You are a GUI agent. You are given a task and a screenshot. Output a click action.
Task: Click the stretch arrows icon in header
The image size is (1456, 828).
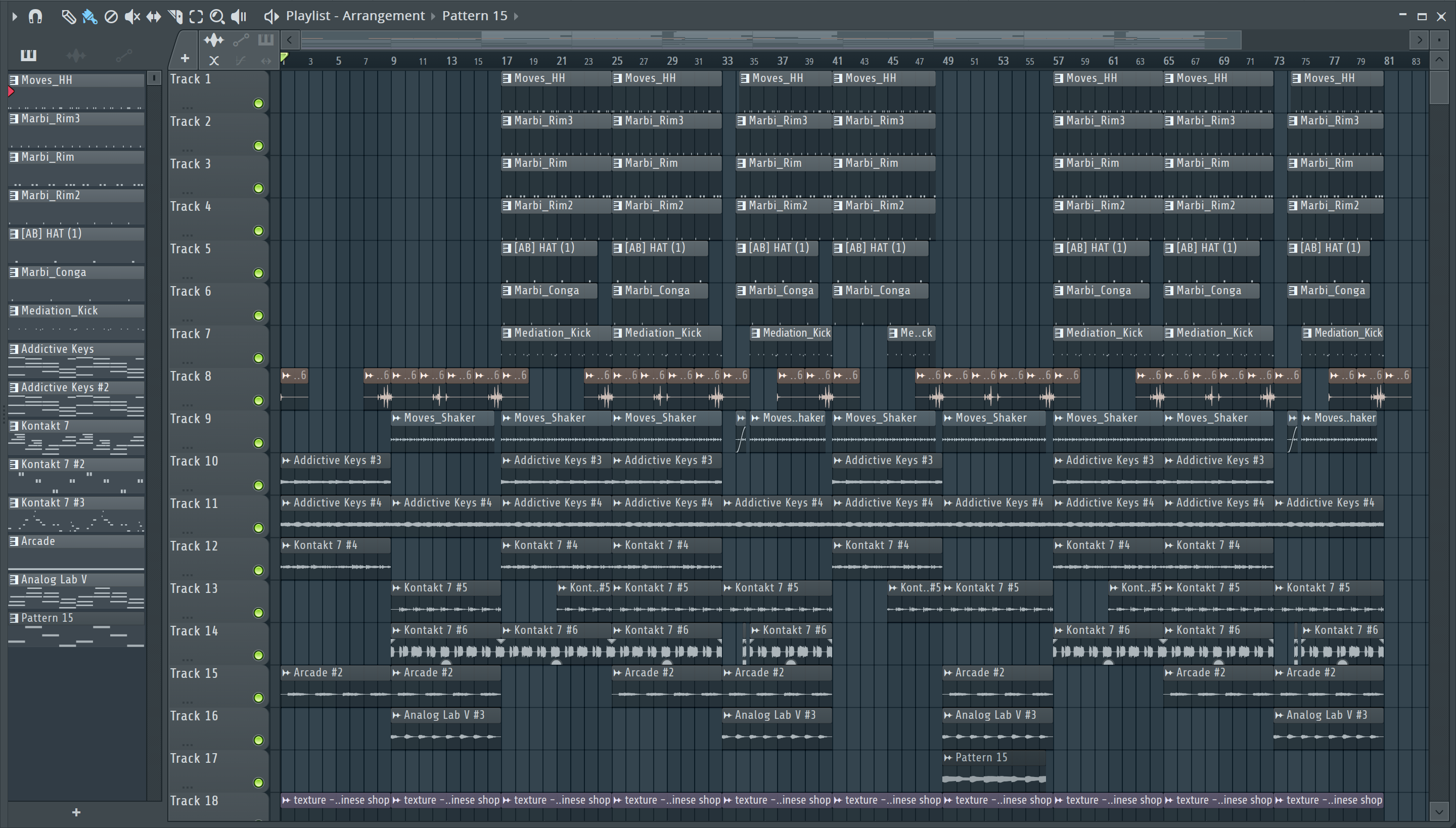click(265, 60)
